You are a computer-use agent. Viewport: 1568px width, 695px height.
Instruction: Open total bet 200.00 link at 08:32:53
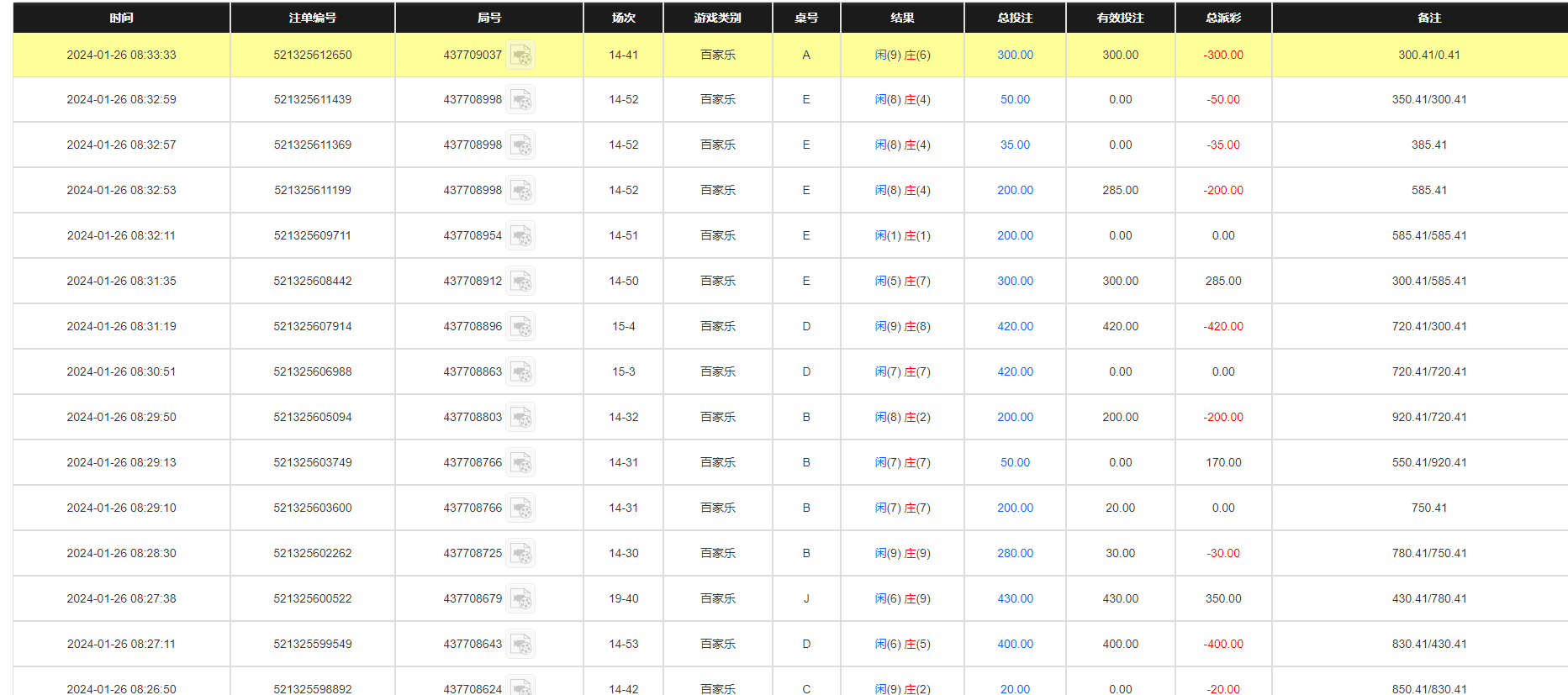tap(1015, 190)
